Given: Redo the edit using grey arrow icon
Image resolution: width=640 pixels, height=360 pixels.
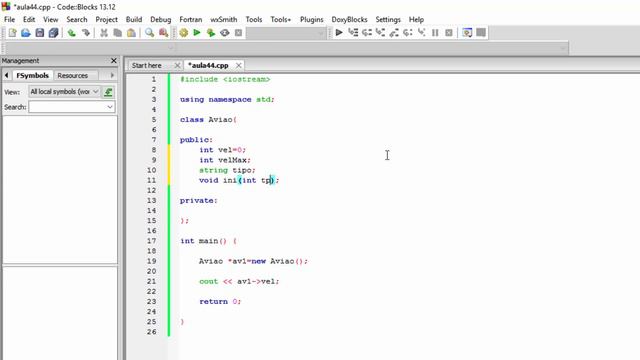Looking at the screenshot, I should point(86,33).
